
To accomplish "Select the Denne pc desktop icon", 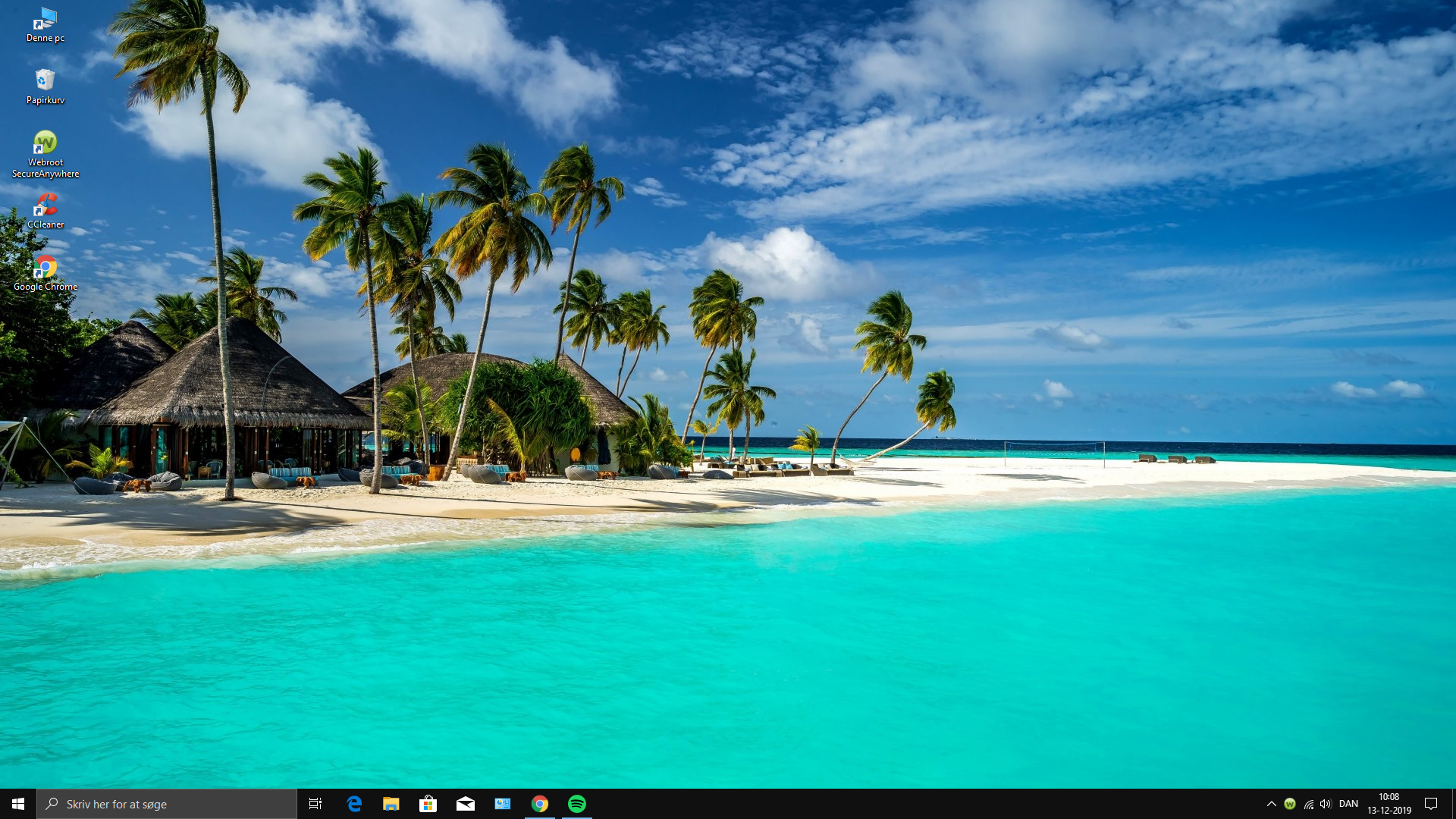I will coord(45,24).
